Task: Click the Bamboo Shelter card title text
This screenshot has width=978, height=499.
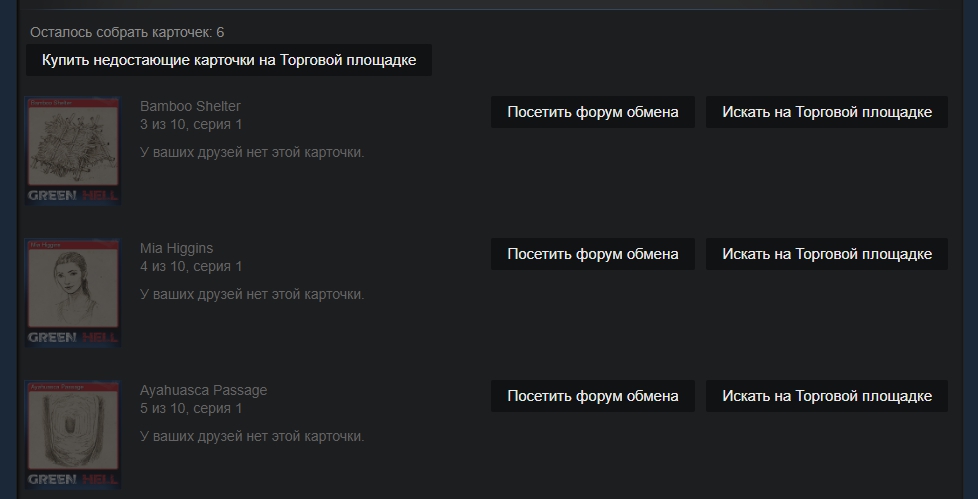Action: (x=190, y=106)
